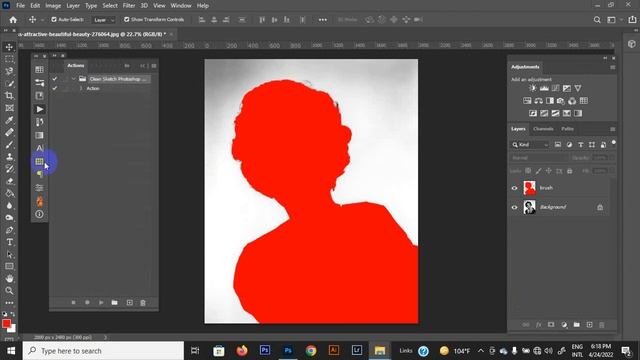This screenshot has height=360, width=640.
Task: Type here to search box in taskbar
Action: click(103, 351)
